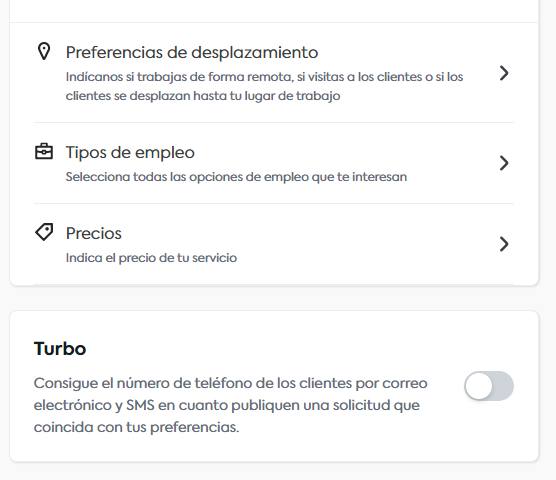Screen dimensions: 556x480
Task: Click the price tag icon beside Precios
Action: [x=44, y=232]
